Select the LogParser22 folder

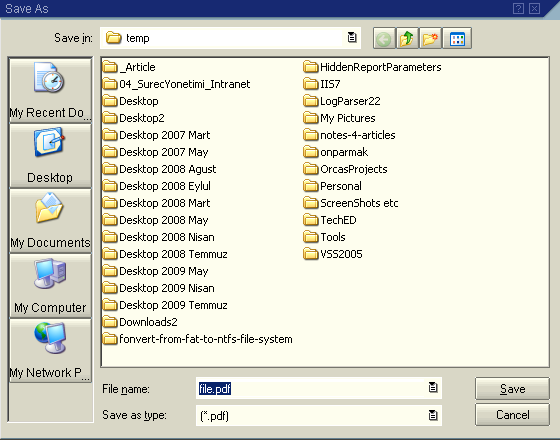[342, 101]
